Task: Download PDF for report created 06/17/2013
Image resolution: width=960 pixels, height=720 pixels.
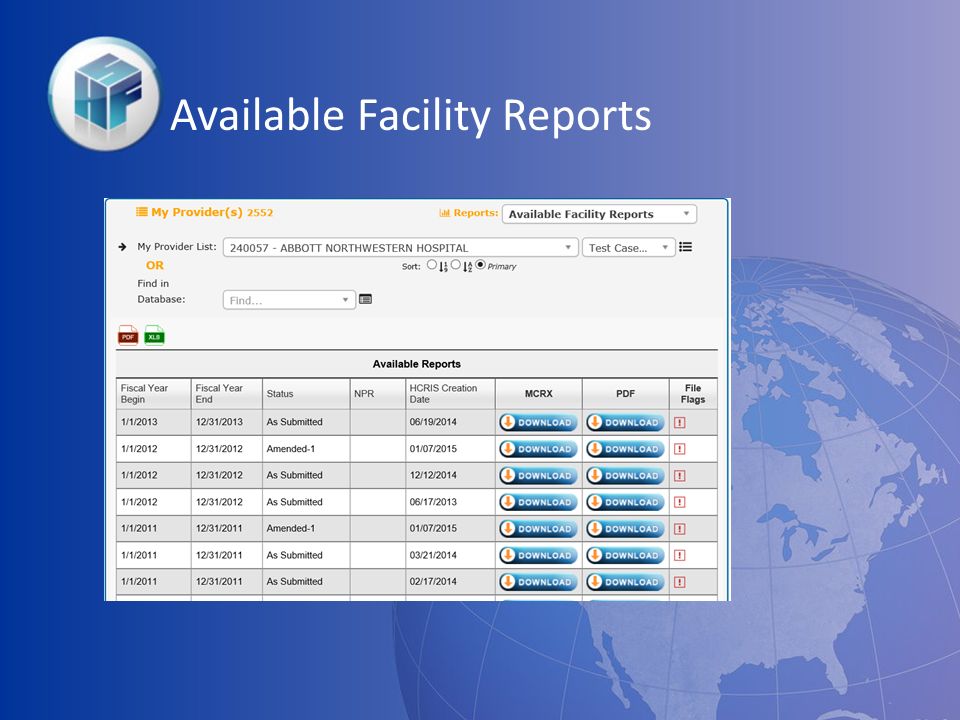Action: pyautogui.click(x=625, y=502)
